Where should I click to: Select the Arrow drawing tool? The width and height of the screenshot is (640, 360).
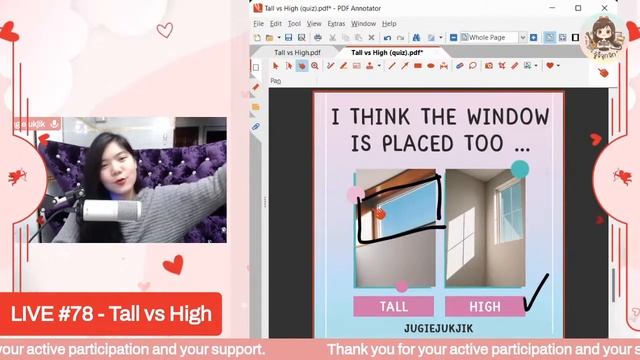[404, 66]
